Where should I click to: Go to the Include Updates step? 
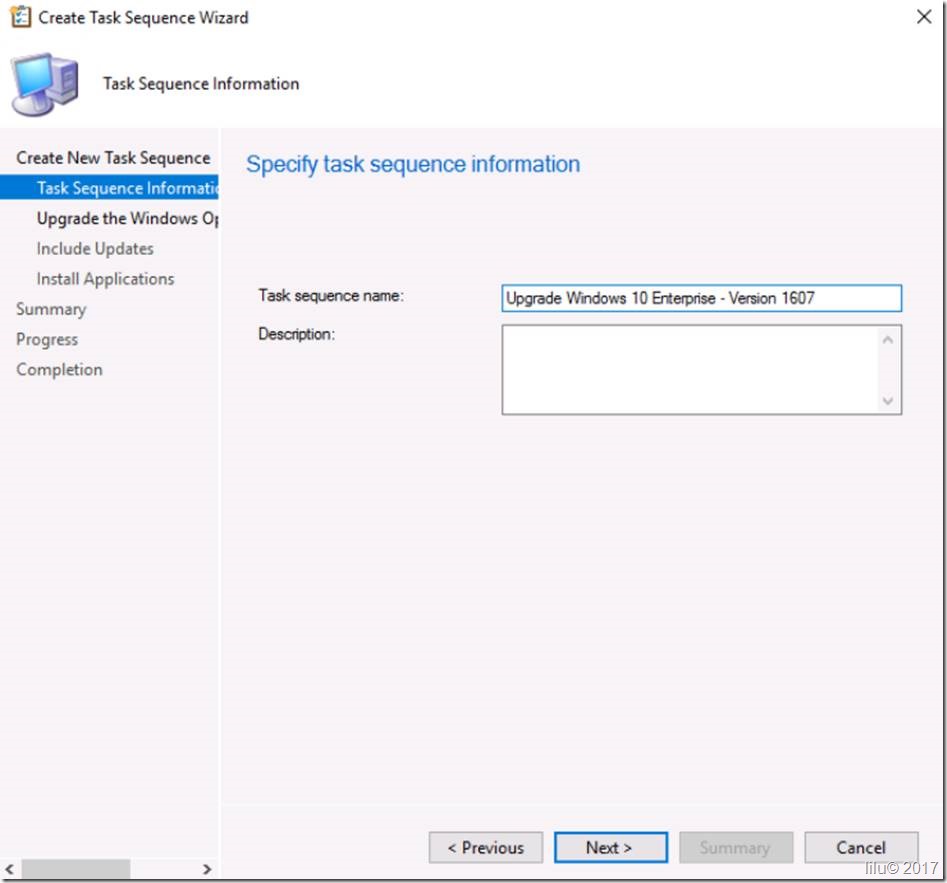(x=95, y=248)
